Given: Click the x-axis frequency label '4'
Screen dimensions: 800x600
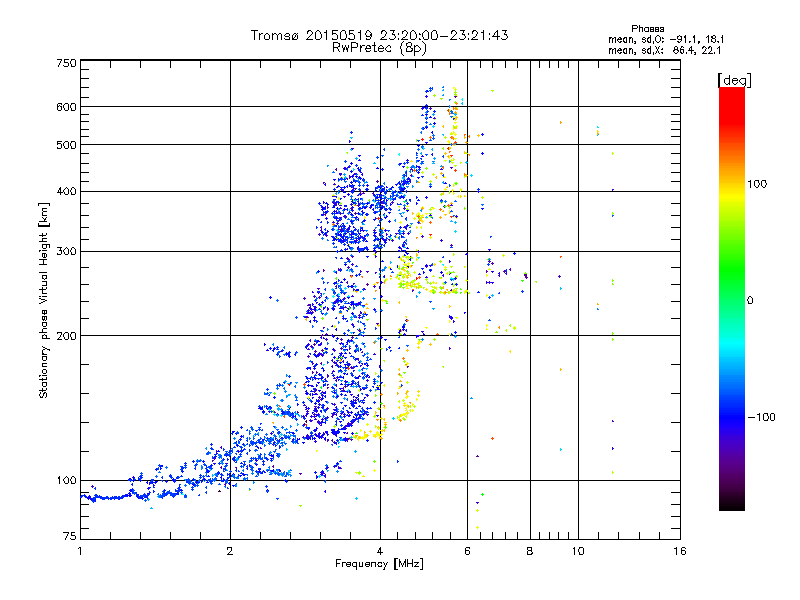Looking at the screenshot, I should click(x=380, y=551).
